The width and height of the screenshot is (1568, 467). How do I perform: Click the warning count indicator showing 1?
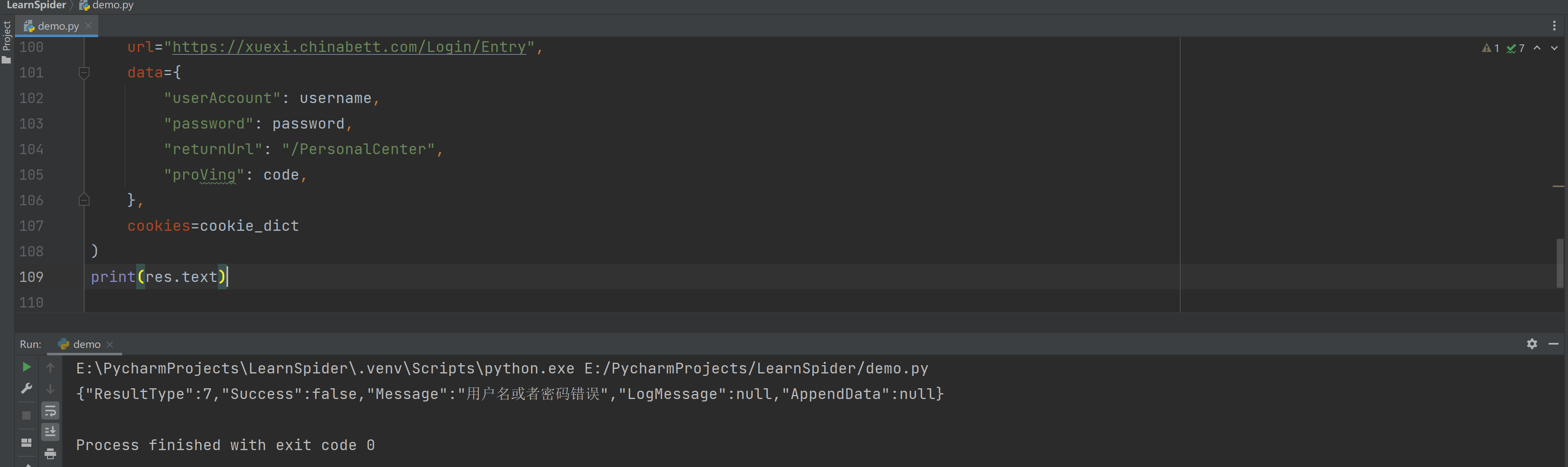pos(1490,48)
